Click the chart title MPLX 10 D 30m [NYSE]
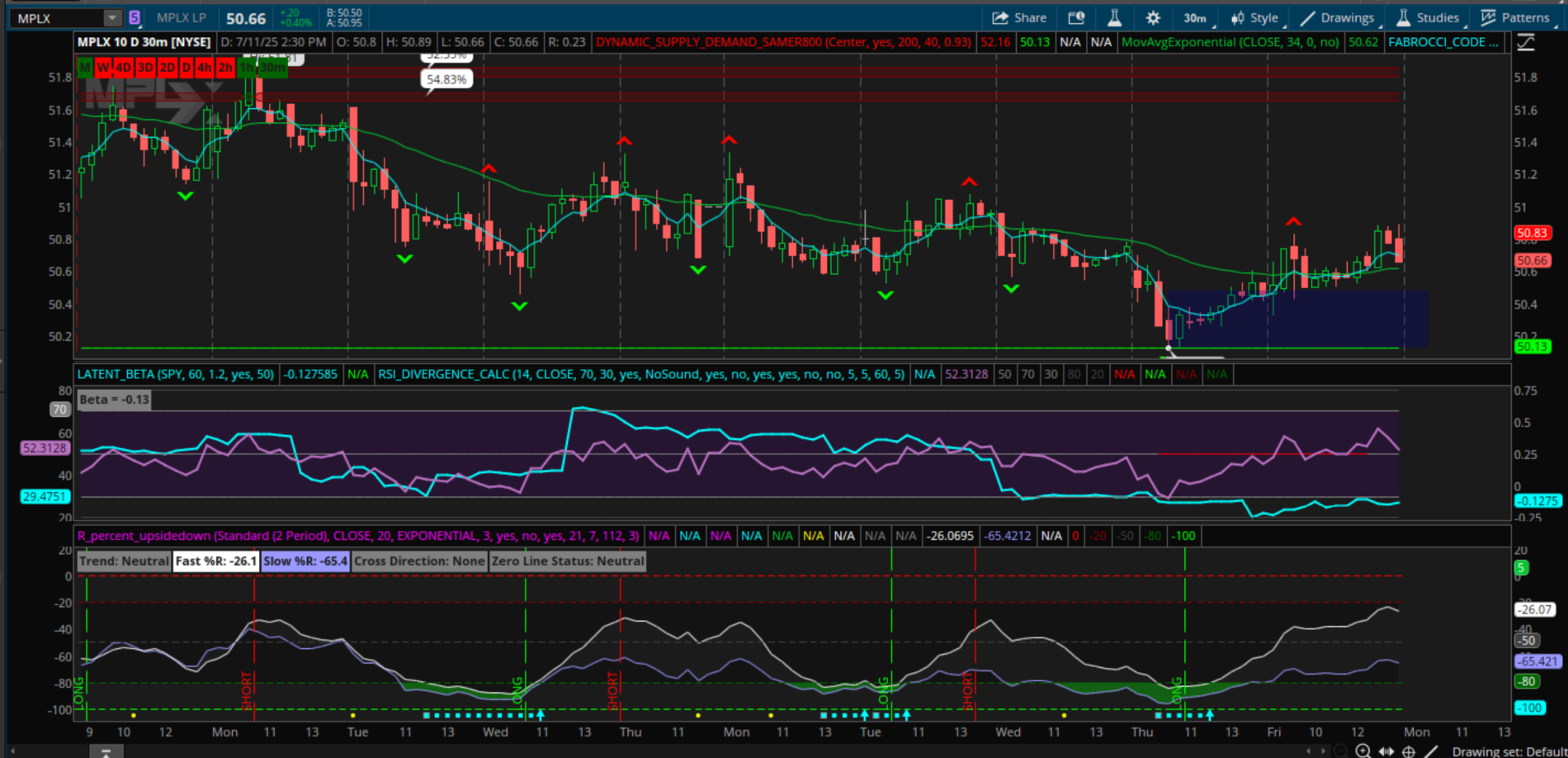Viewport: 1568px width, 758px height. (144, 42)
